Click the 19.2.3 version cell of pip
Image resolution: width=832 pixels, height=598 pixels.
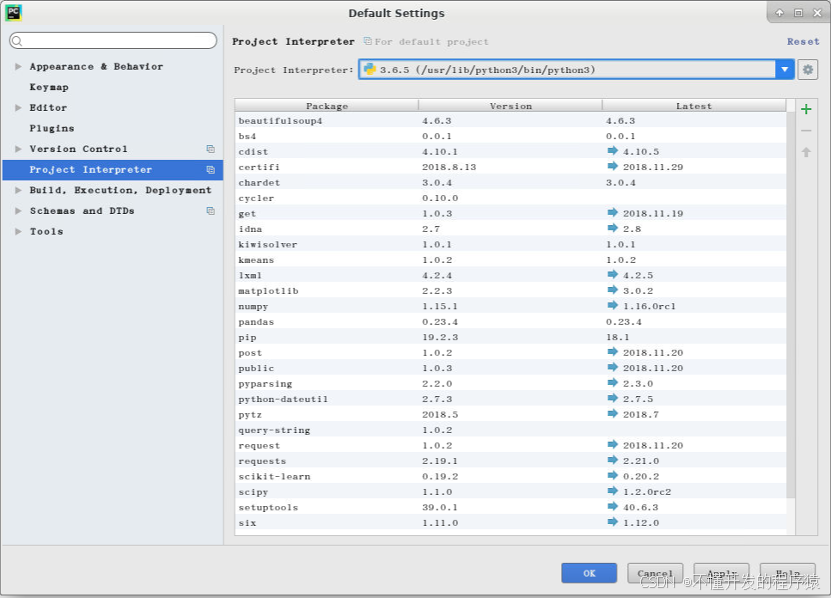tap(440, 337)
